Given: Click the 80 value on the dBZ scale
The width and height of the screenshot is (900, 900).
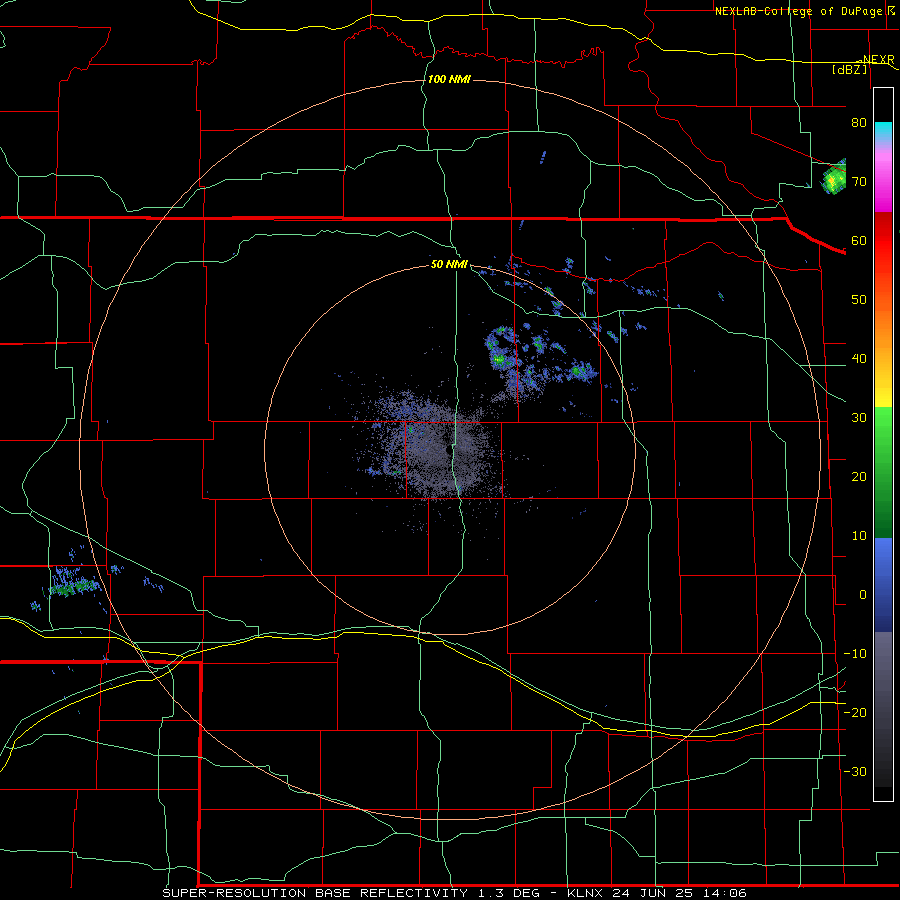Looking at the screenshot, I should coord(859,122).
